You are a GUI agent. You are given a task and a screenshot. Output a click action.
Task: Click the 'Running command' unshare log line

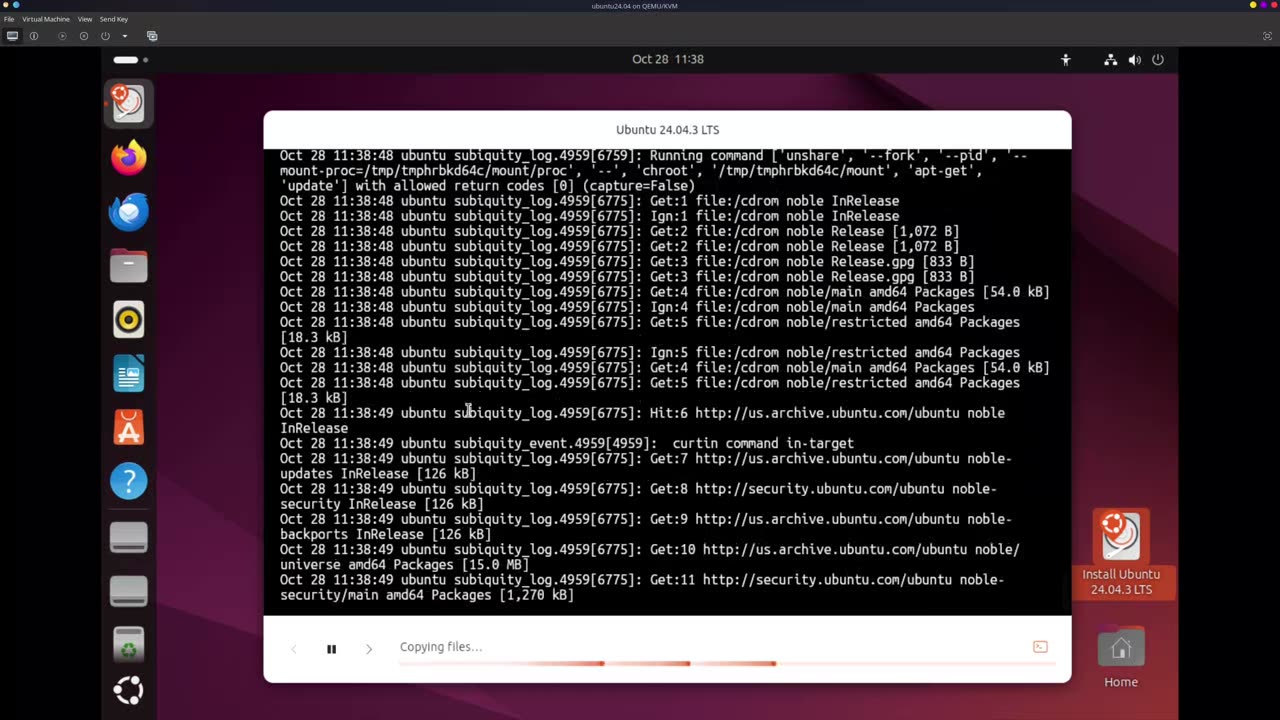[x=654, y=171]
